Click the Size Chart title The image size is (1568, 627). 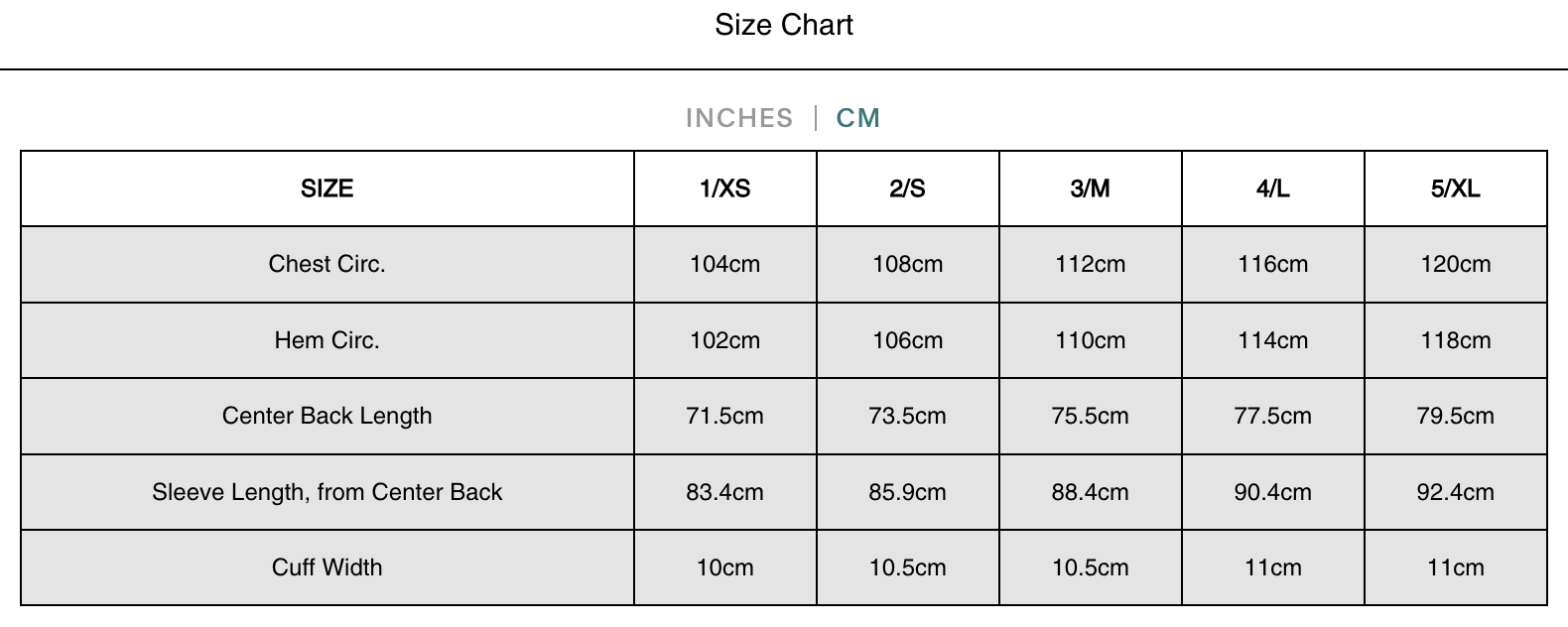click(x=783, y=25)
